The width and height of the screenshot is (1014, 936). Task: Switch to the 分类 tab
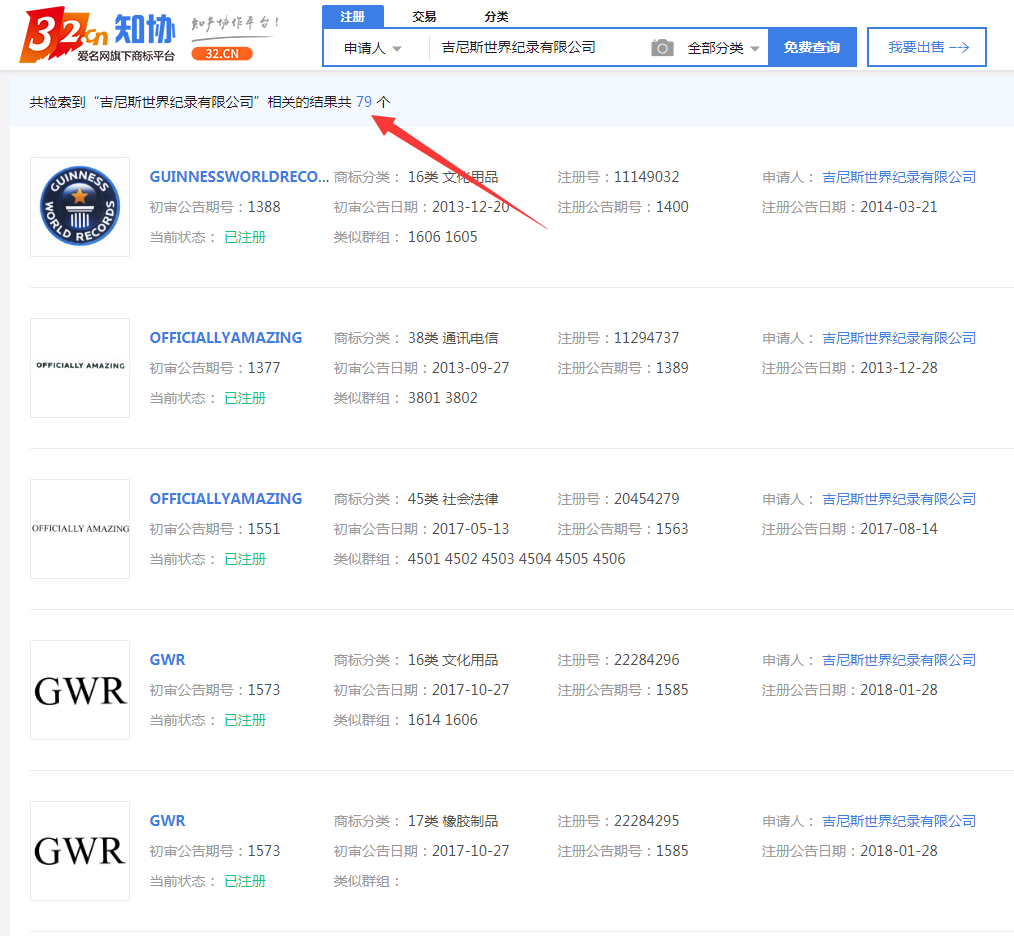tap(496, 16)
